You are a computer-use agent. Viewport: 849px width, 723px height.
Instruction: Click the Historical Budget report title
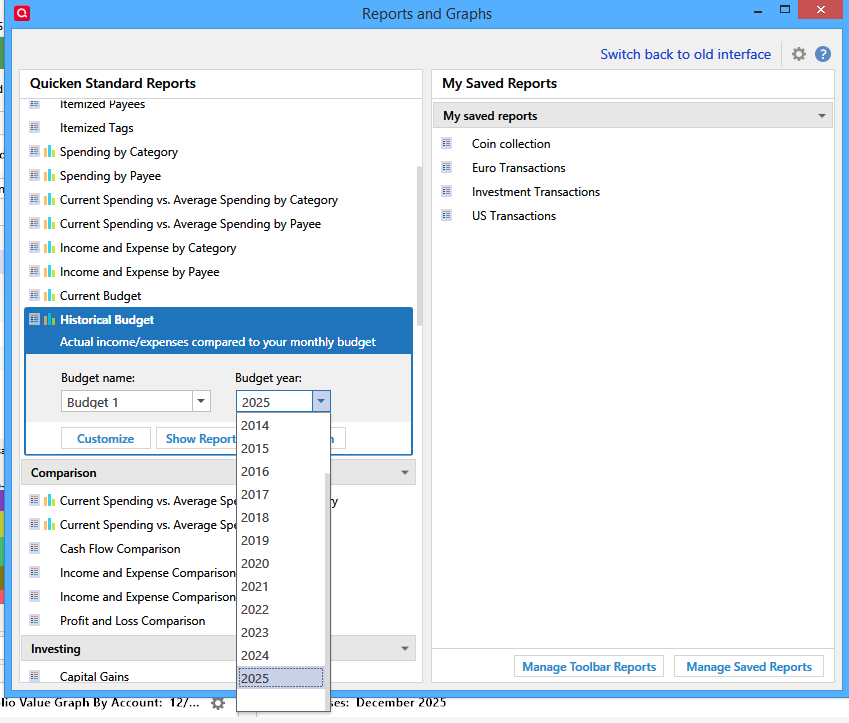click(107, 320)
